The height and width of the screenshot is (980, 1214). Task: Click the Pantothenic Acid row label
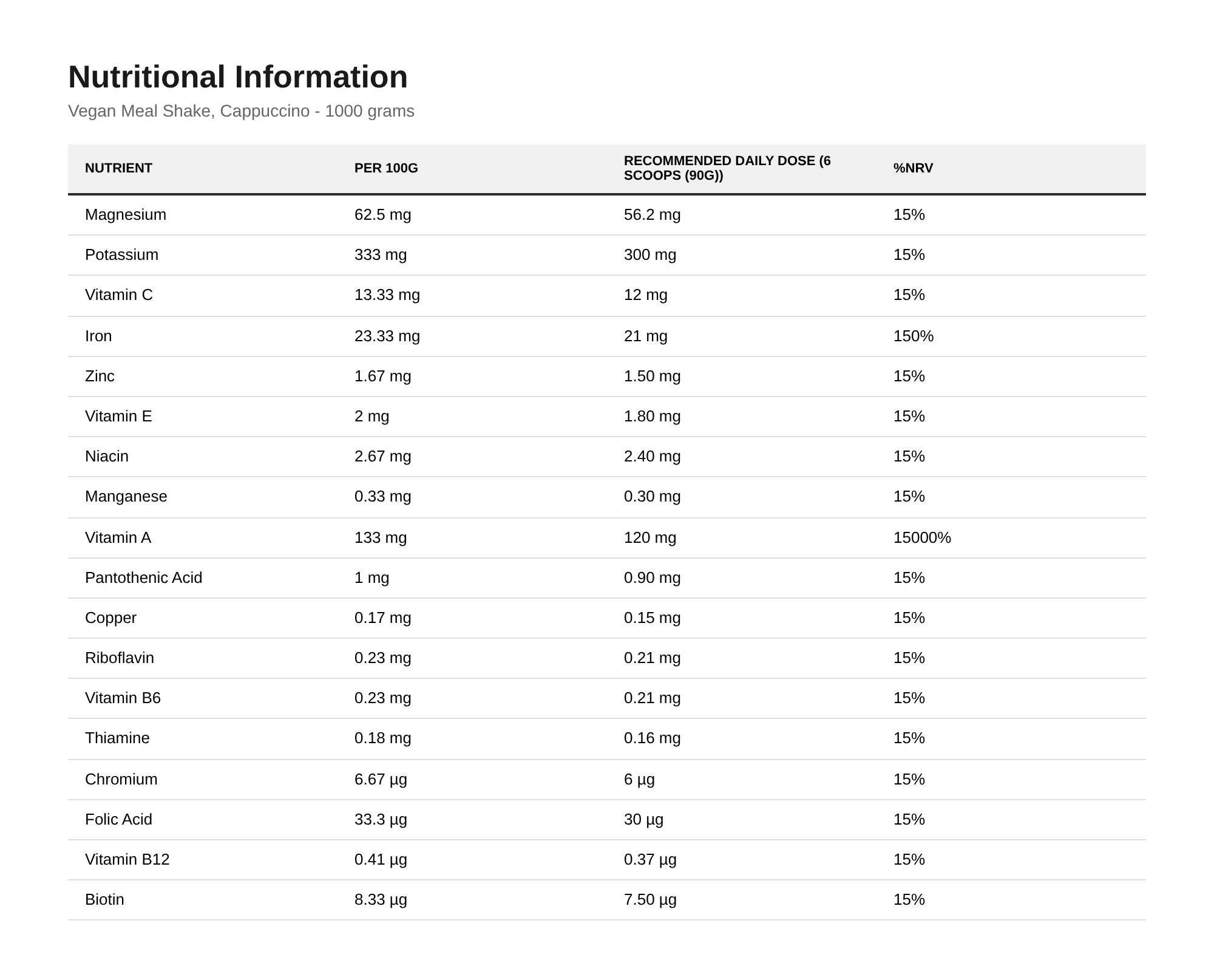click(143, 577)
